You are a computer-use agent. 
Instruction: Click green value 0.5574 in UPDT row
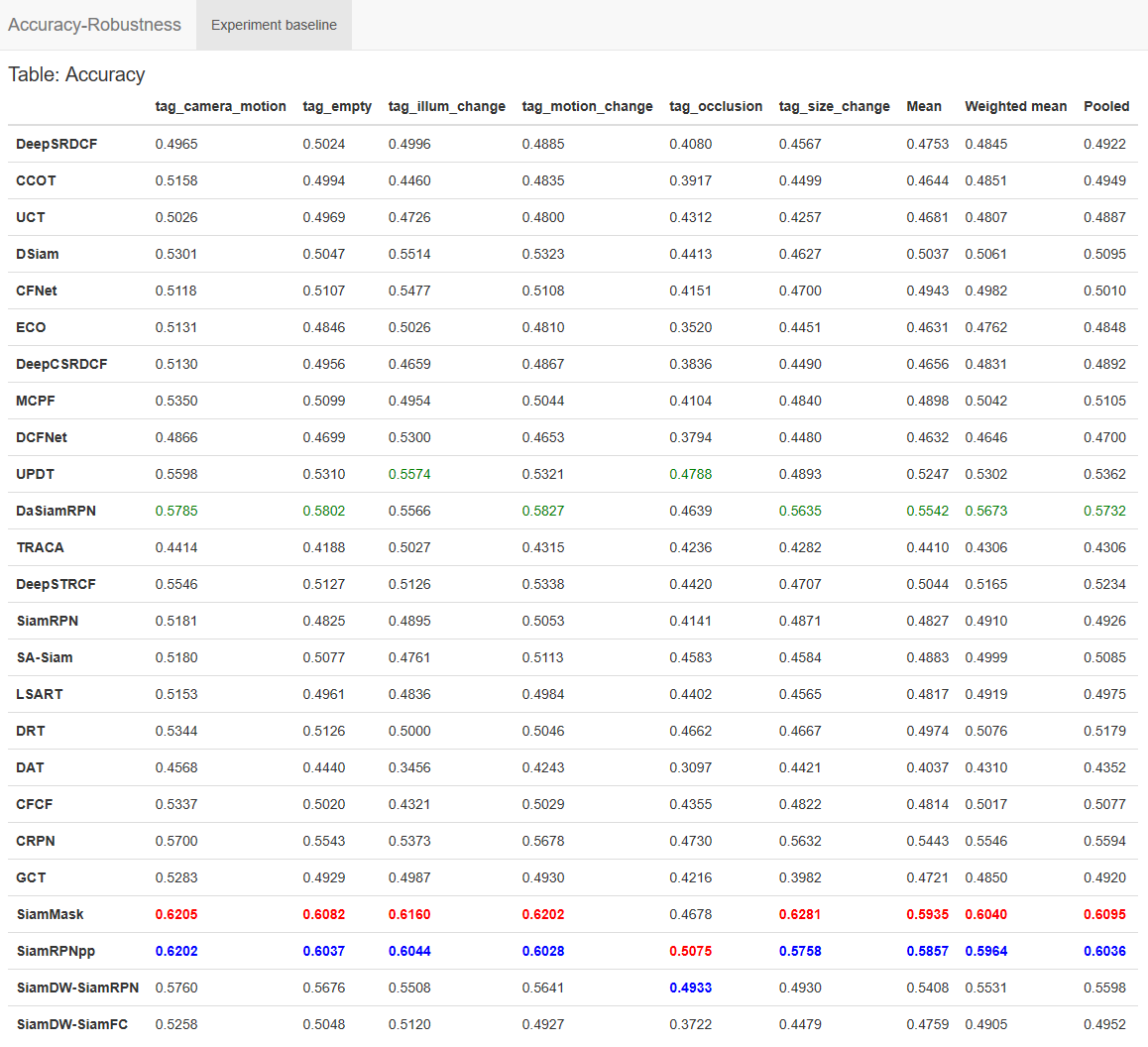click(x=409, y=474)
